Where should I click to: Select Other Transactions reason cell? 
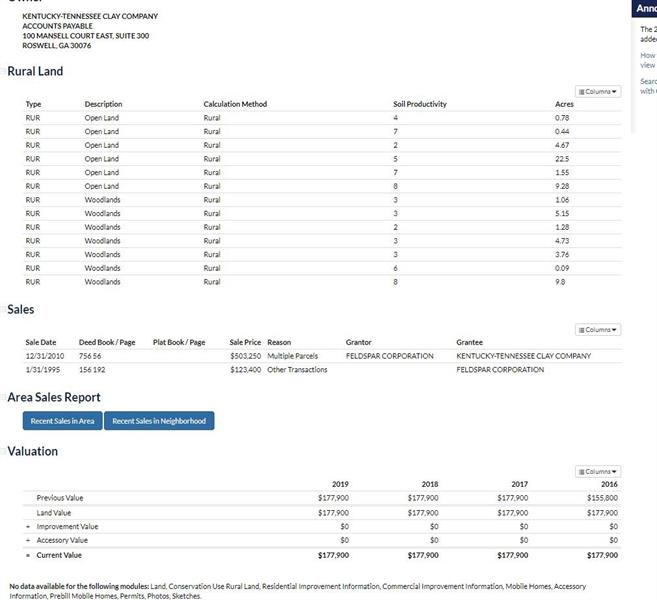(297, 370)
